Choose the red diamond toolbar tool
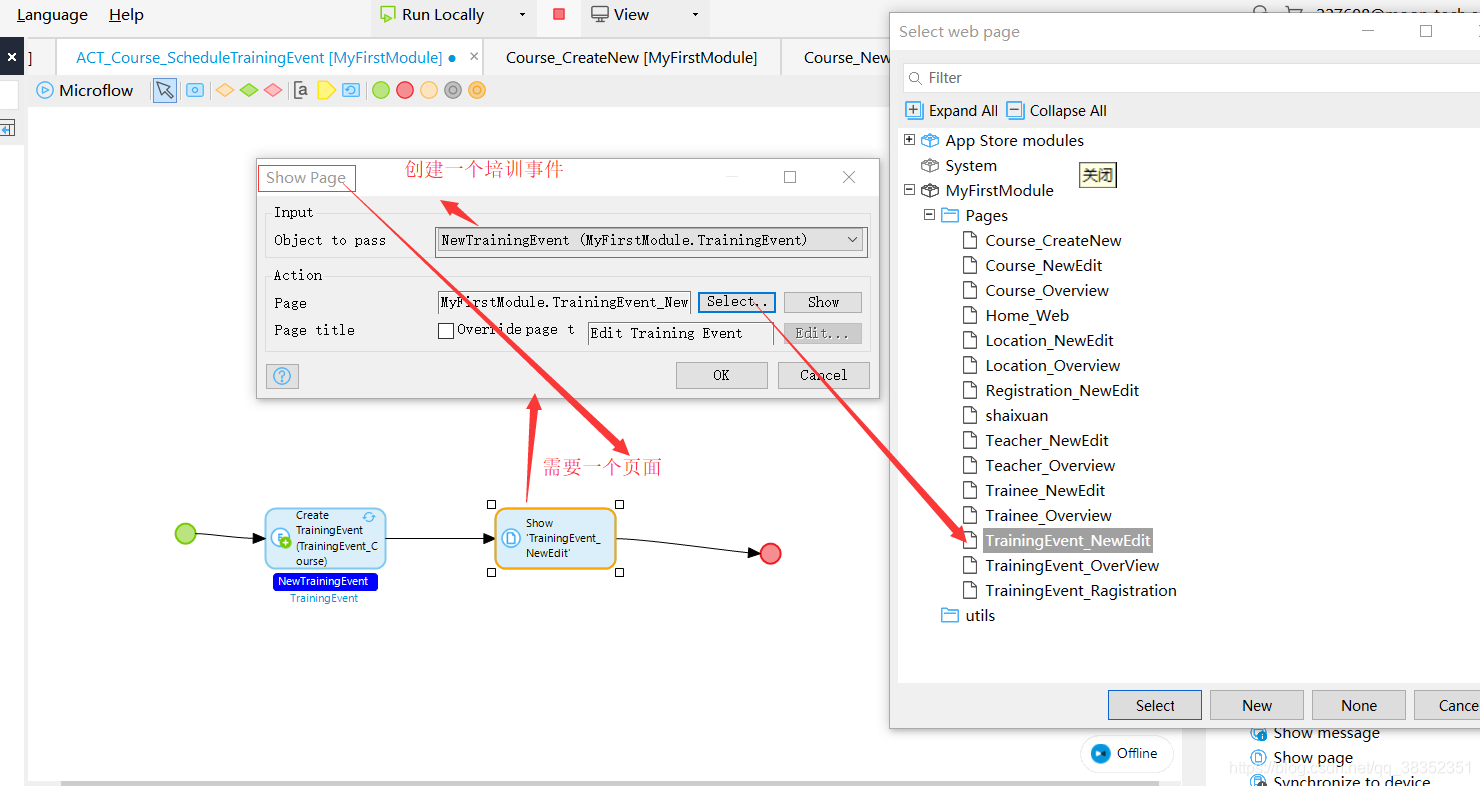 pyautogui.click(x=273, y=90)
